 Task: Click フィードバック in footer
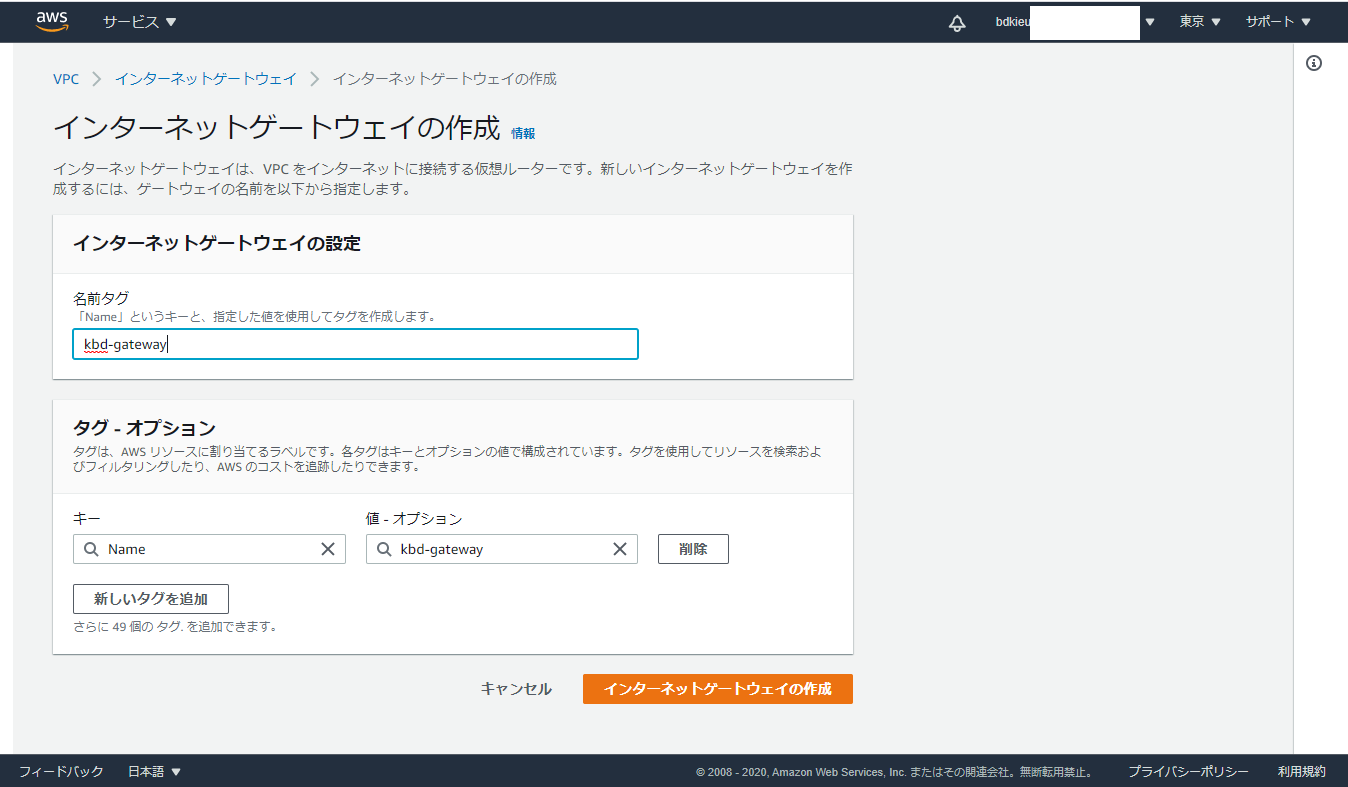pos(61,772)
